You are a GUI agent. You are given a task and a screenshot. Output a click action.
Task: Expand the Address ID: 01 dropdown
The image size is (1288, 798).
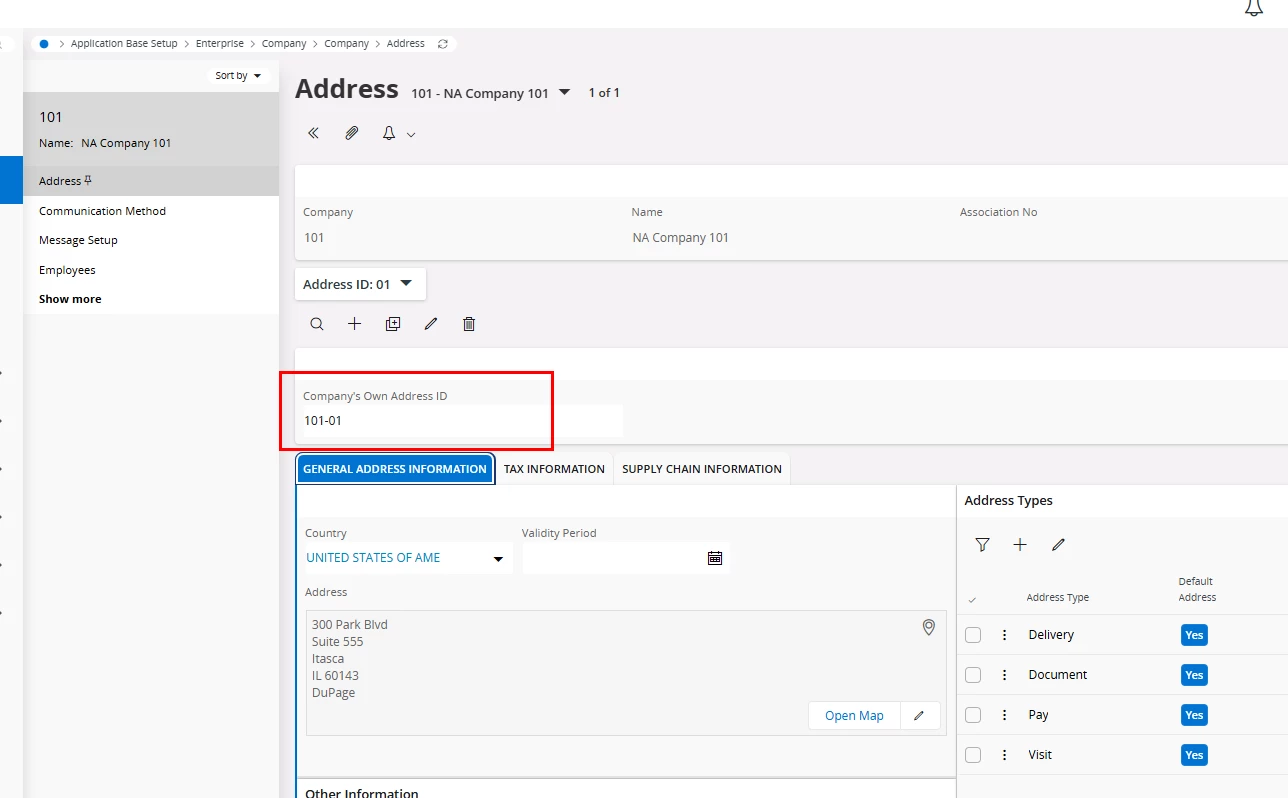[360, 284]
